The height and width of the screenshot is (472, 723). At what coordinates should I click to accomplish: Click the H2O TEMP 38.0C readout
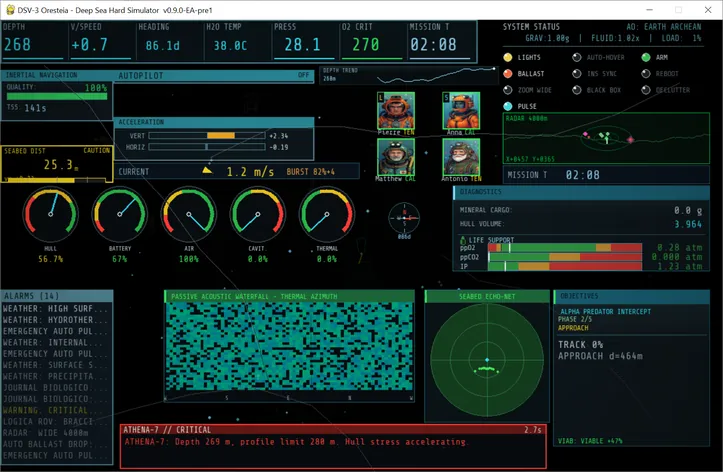point(236,40)
